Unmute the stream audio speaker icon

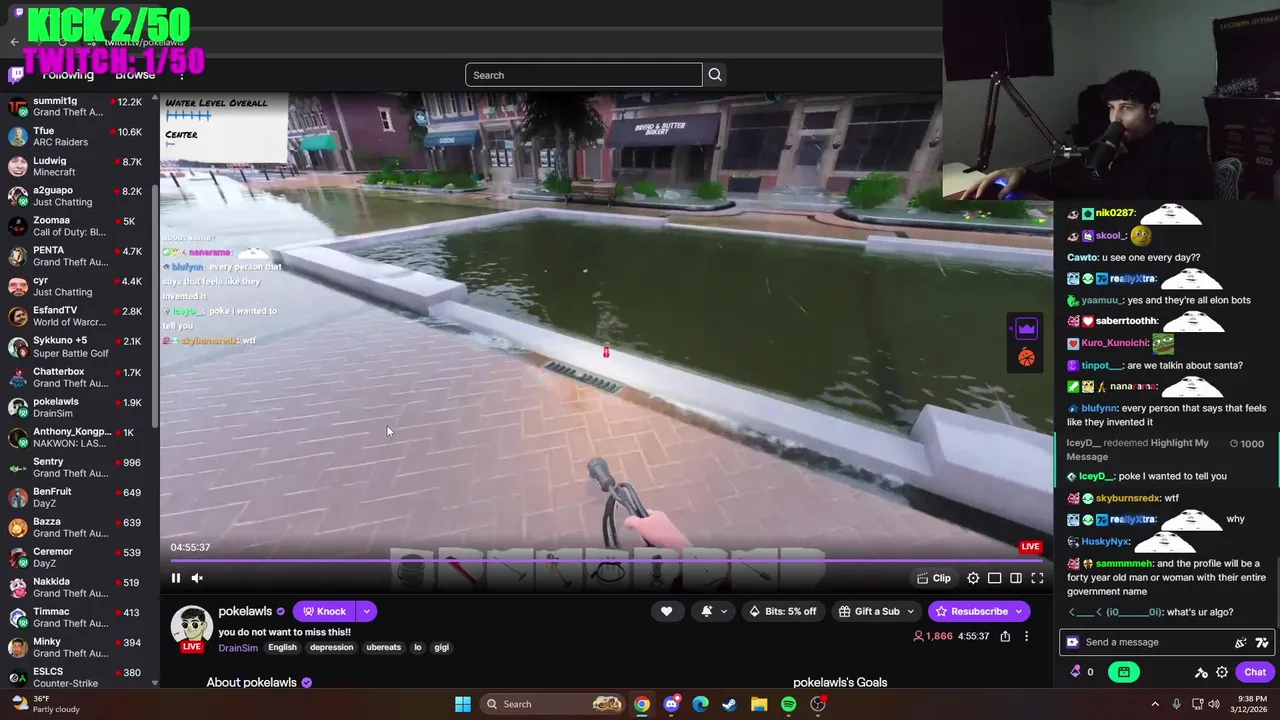[197, 578]
